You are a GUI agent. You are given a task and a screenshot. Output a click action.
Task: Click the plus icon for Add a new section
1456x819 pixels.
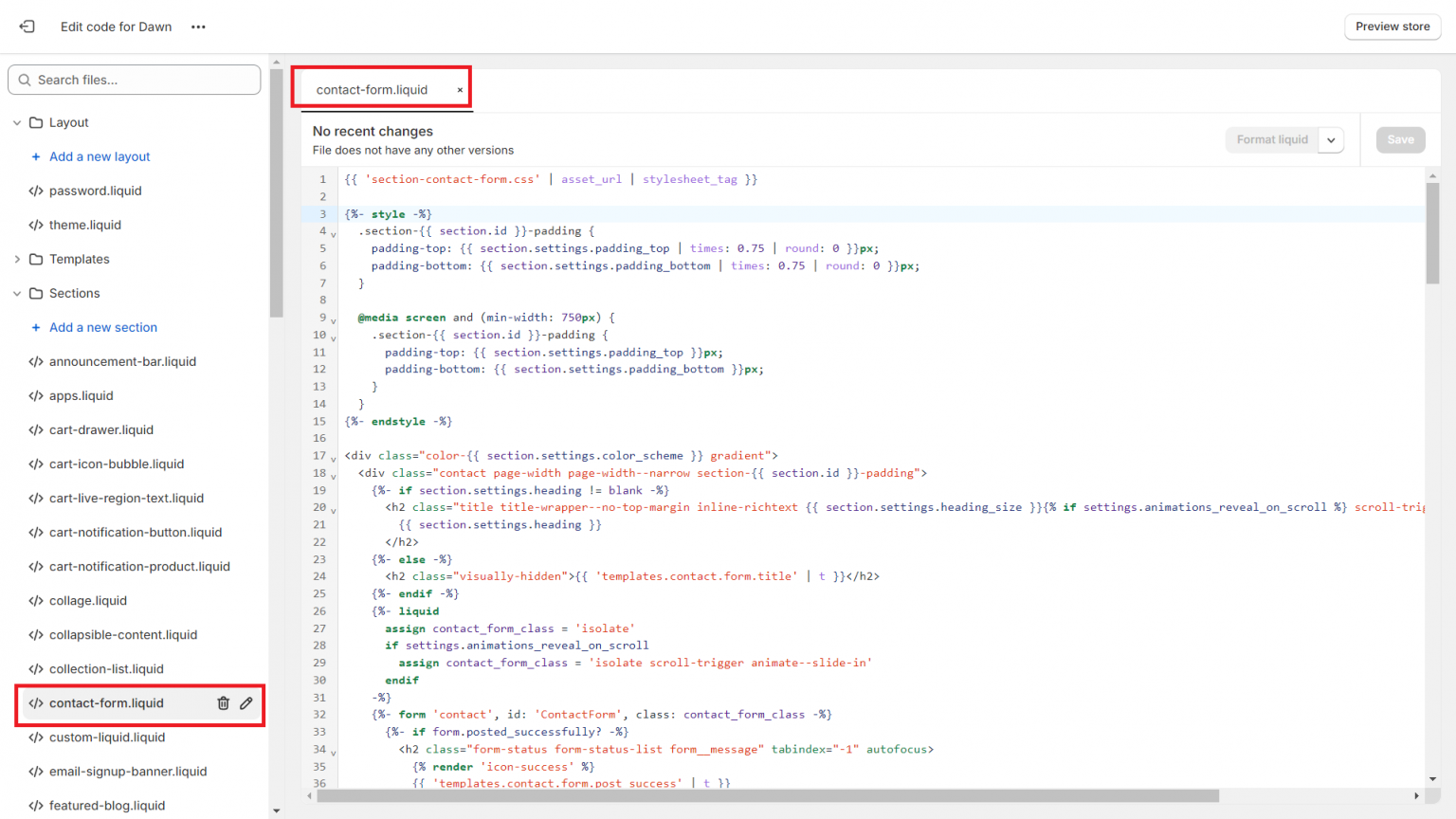pyautogui.click(x=36, y=328)
